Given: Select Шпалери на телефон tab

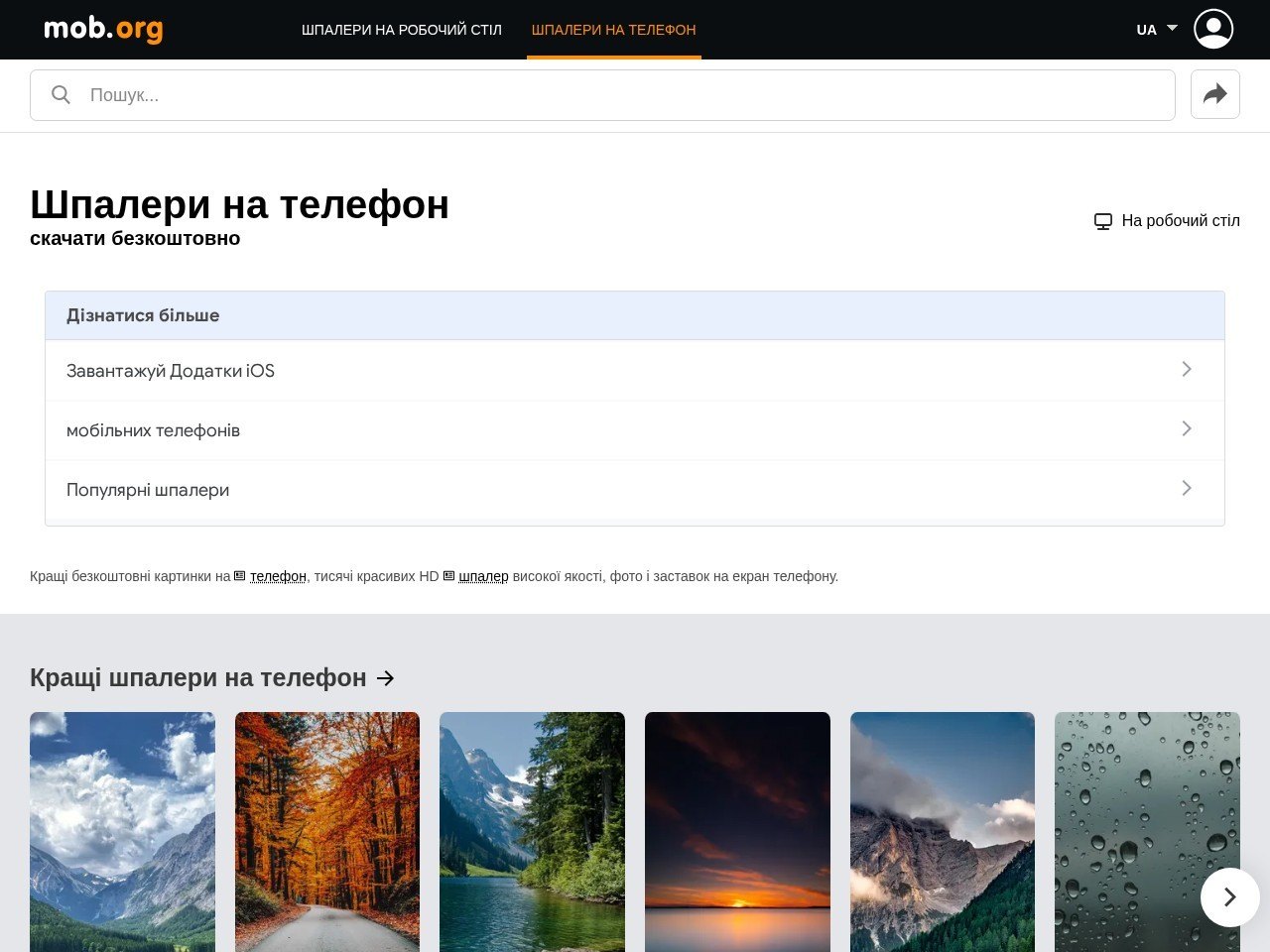Looking at the screenshot, I should [x=614, y=30].
